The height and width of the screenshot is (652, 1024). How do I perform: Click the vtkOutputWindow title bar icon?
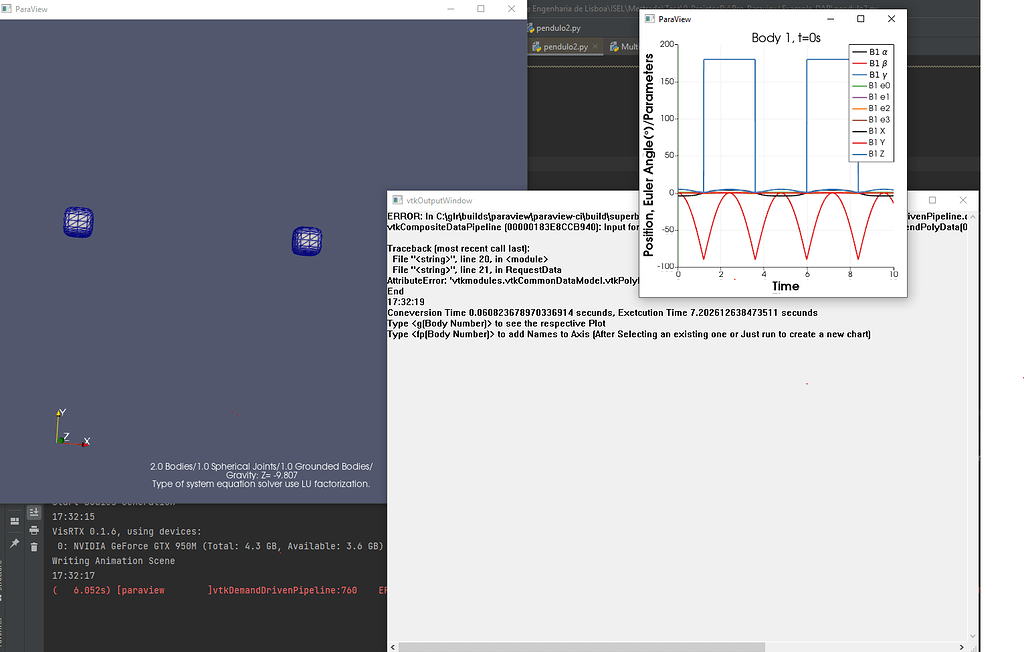[x=397, y=200]
